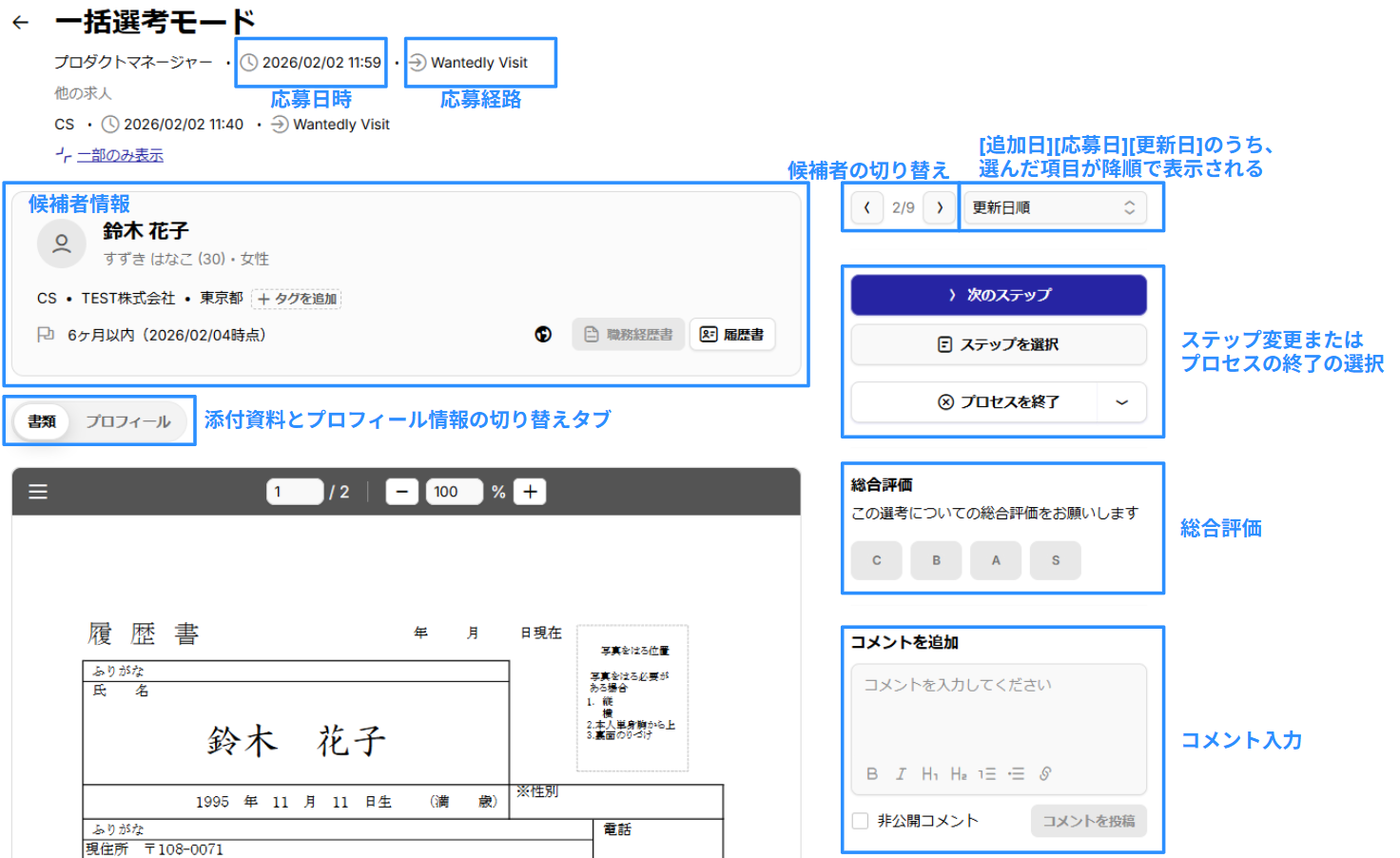This screenshot has width=1400, height=858.
Task: Apply bold formatting in comment editor
Action: (x=871, y=774)
